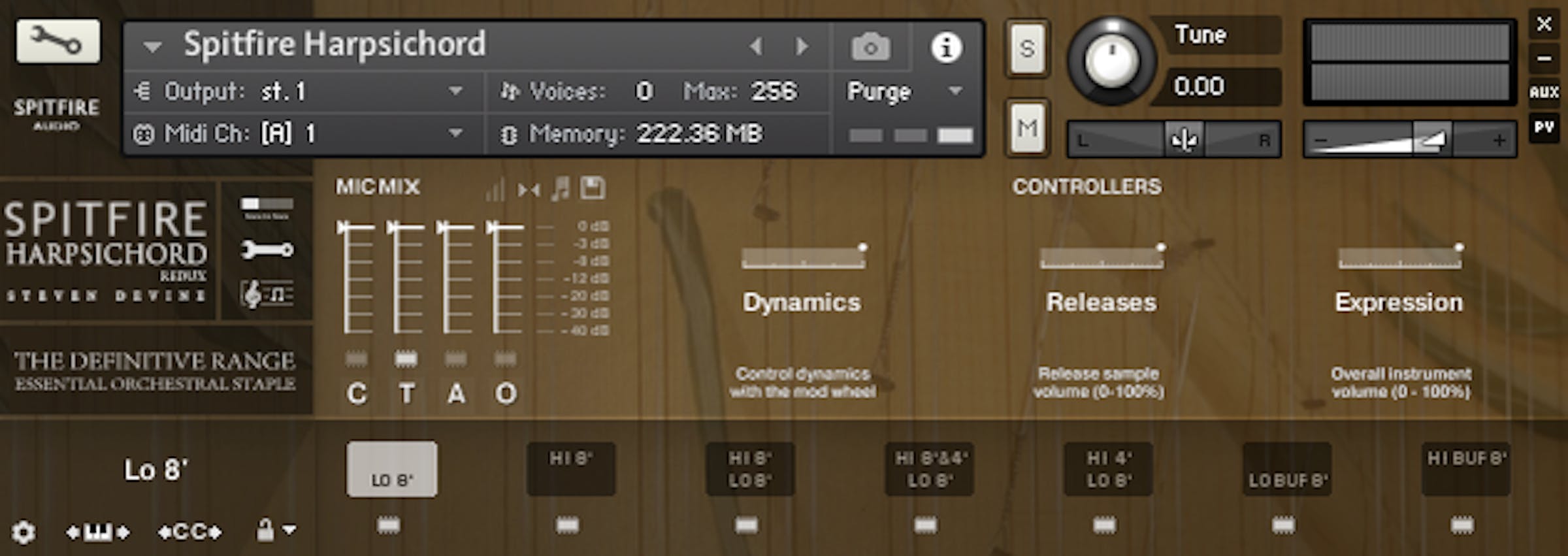This screenshot has height=556, width=1568.
Task: Click the A ambient mic fader
Action: pos(455,278)
